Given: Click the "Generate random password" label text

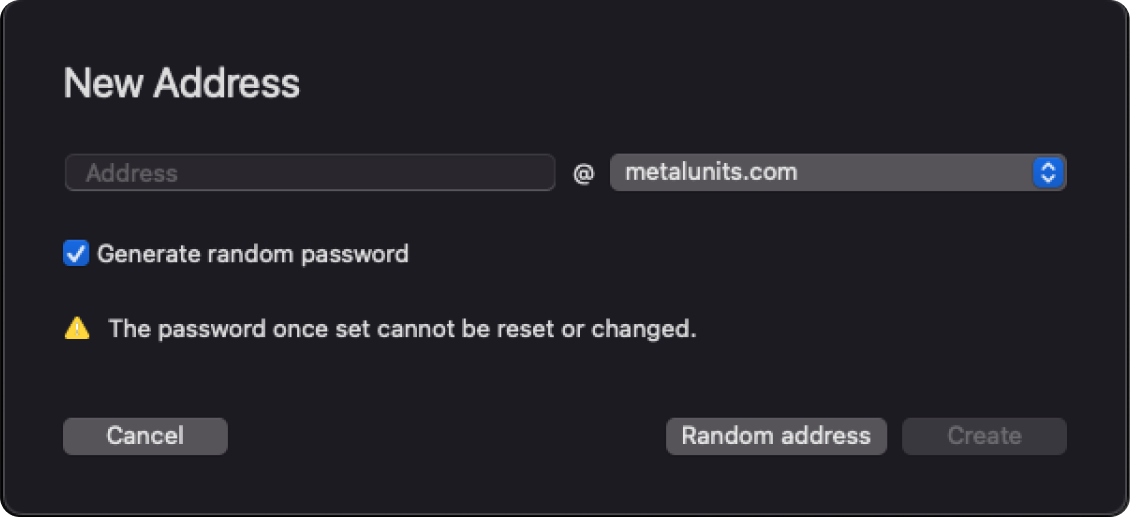Looking at the screenshot, I should [252, 254].
